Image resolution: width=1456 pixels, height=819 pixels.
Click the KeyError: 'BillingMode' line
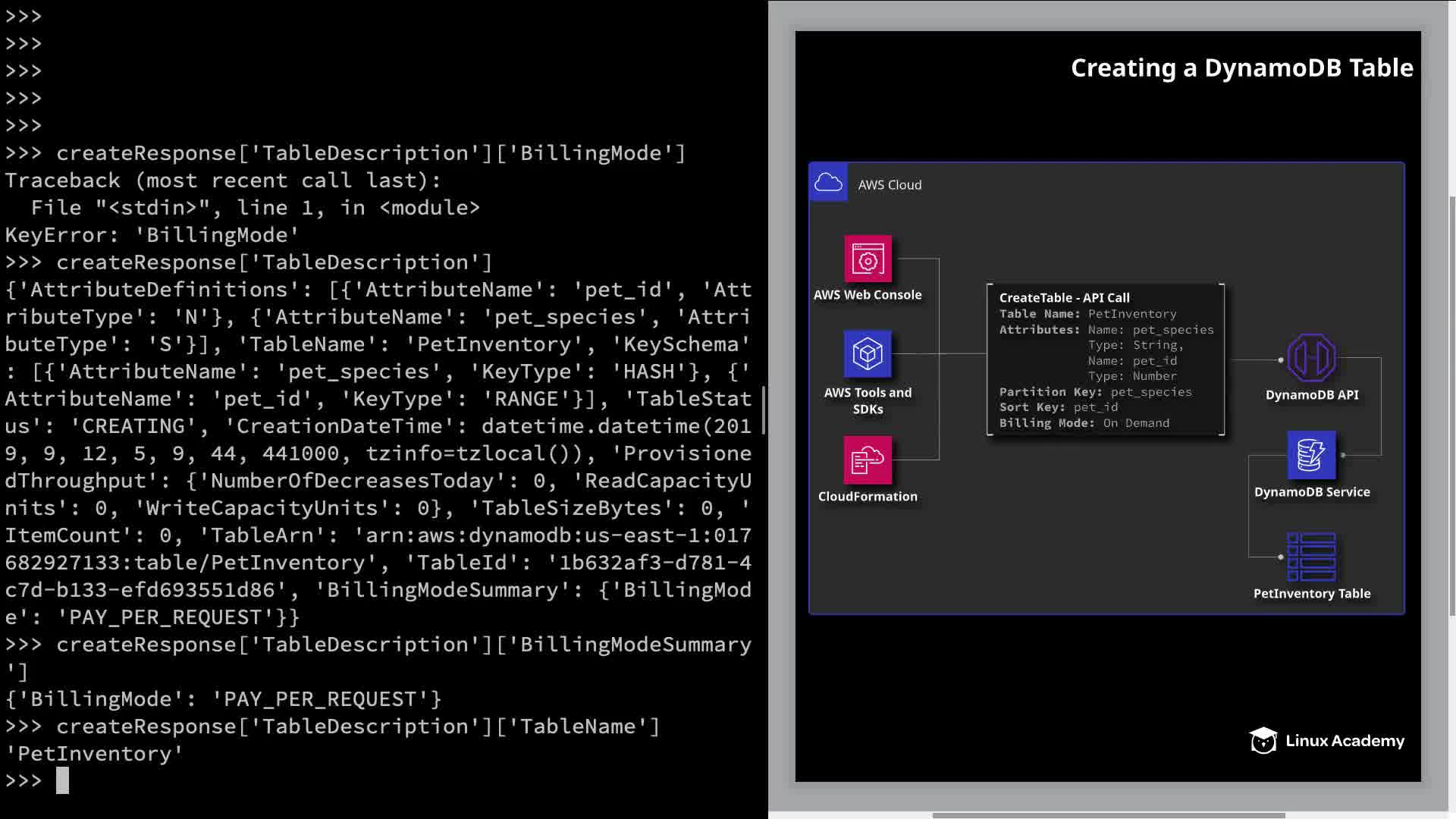pyautogui.click(x=152, y=235)
